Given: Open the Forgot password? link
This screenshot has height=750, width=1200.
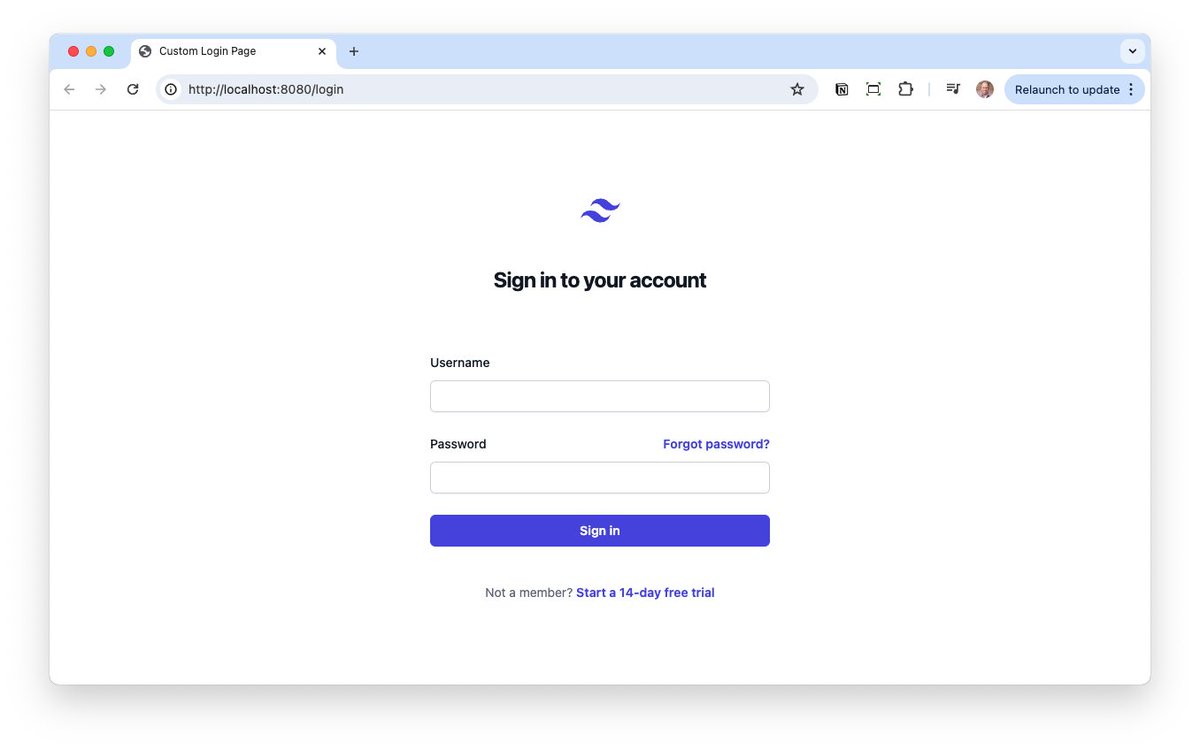Looking at the screenshot, I should point(716,444).
